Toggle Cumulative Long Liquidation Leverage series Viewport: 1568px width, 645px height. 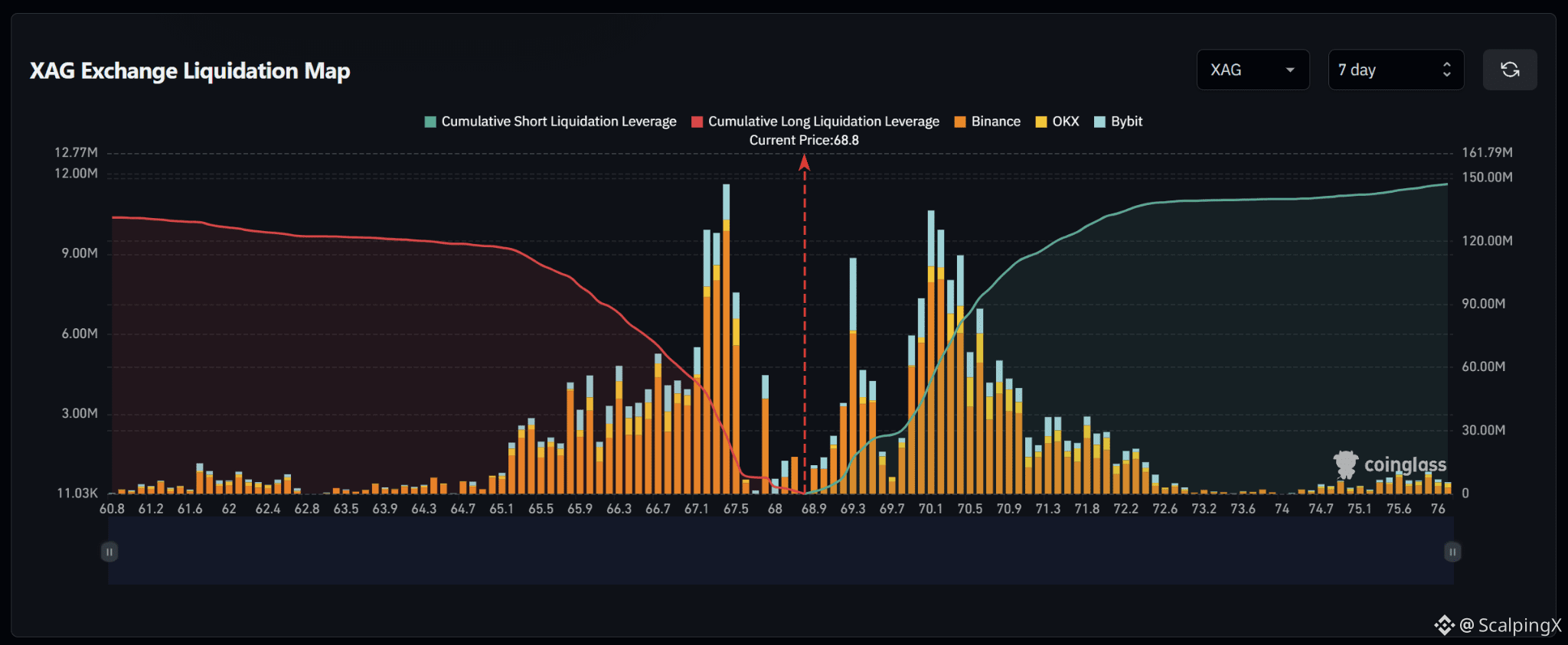point(815,122)
